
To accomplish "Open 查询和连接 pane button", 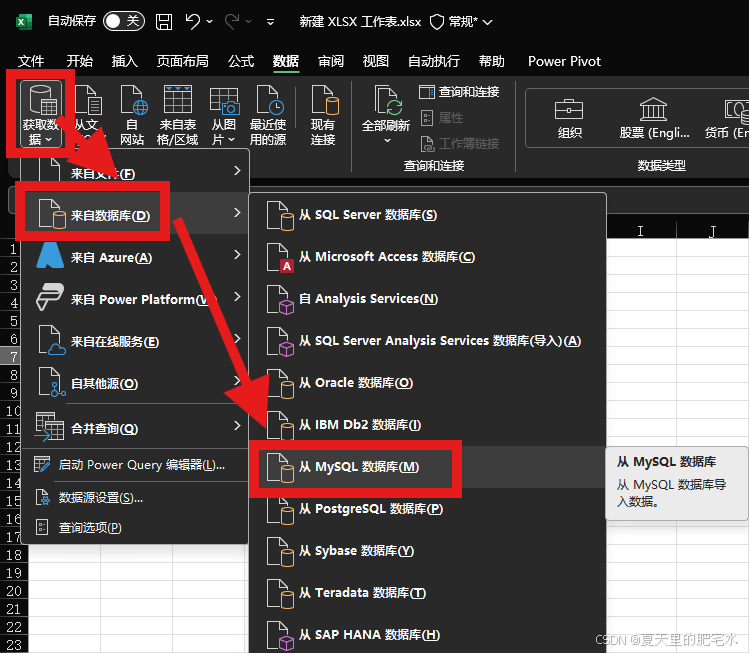I will (x=459, y=92).
